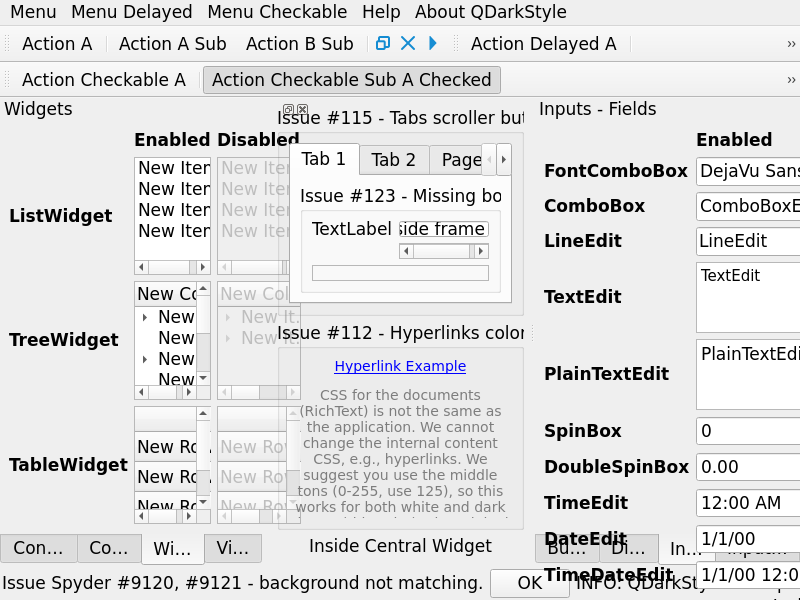This screenshot has height=600, width=800.
Task: Click the blue play arrow toolbar icon
Action: pyautogui.click(x=433, y=43)
